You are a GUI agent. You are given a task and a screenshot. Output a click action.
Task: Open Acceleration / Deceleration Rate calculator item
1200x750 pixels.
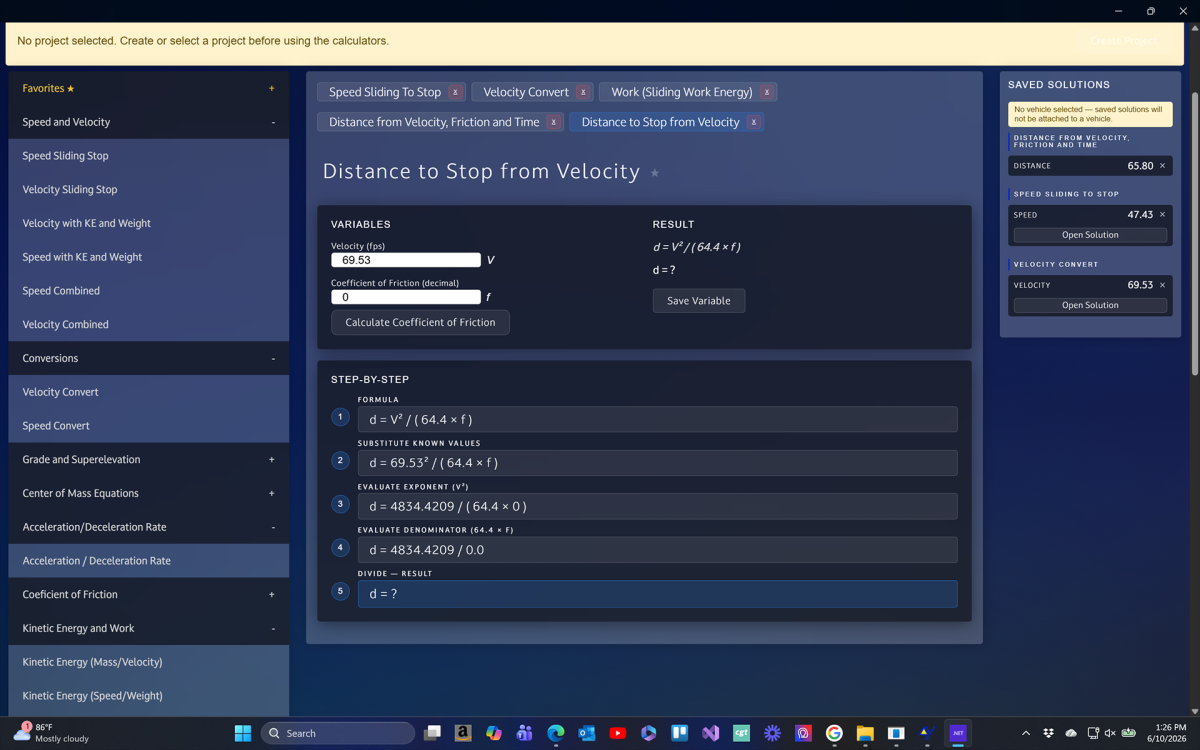149,561
